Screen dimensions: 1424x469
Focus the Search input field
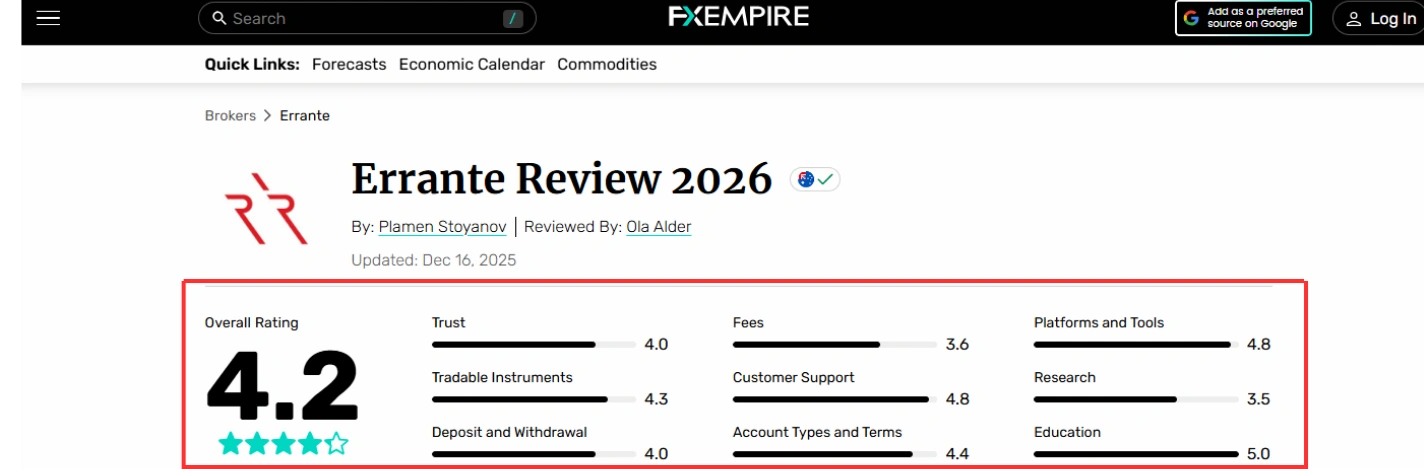367,18
